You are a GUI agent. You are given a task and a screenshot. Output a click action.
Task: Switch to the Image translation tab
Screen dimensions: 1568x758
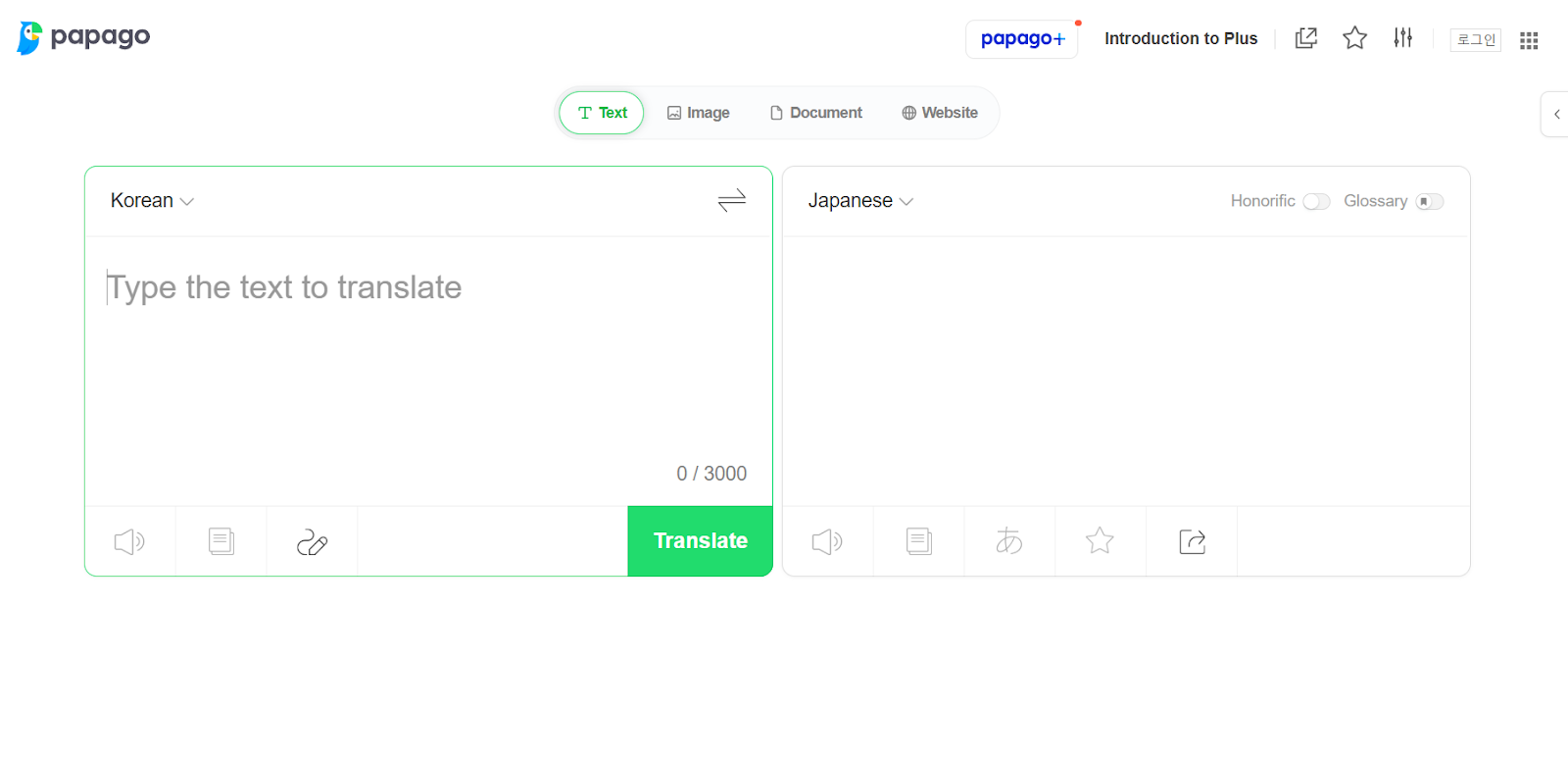click(698, 112)
